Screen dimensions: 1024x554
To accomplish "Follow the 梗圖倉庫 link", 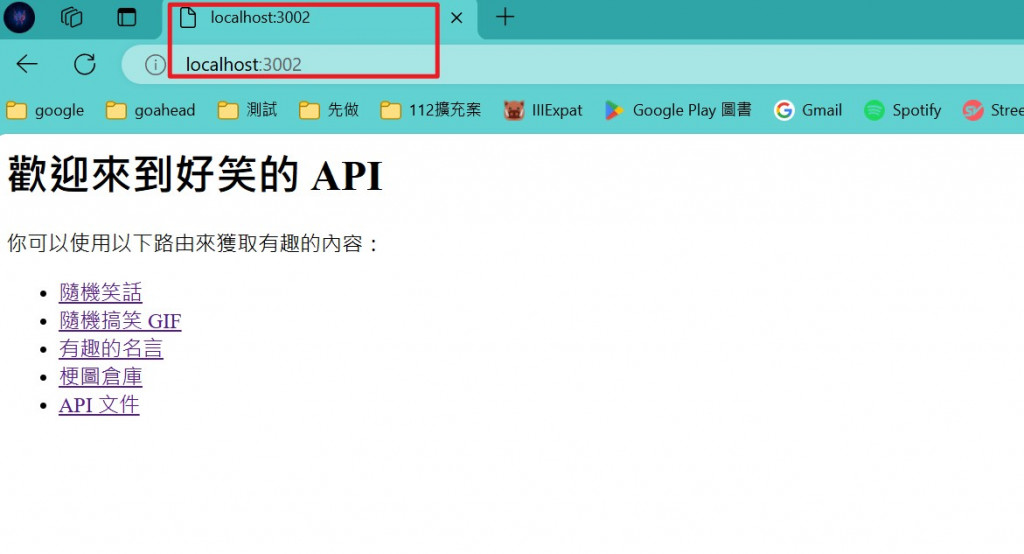I will tap(101, 377).
